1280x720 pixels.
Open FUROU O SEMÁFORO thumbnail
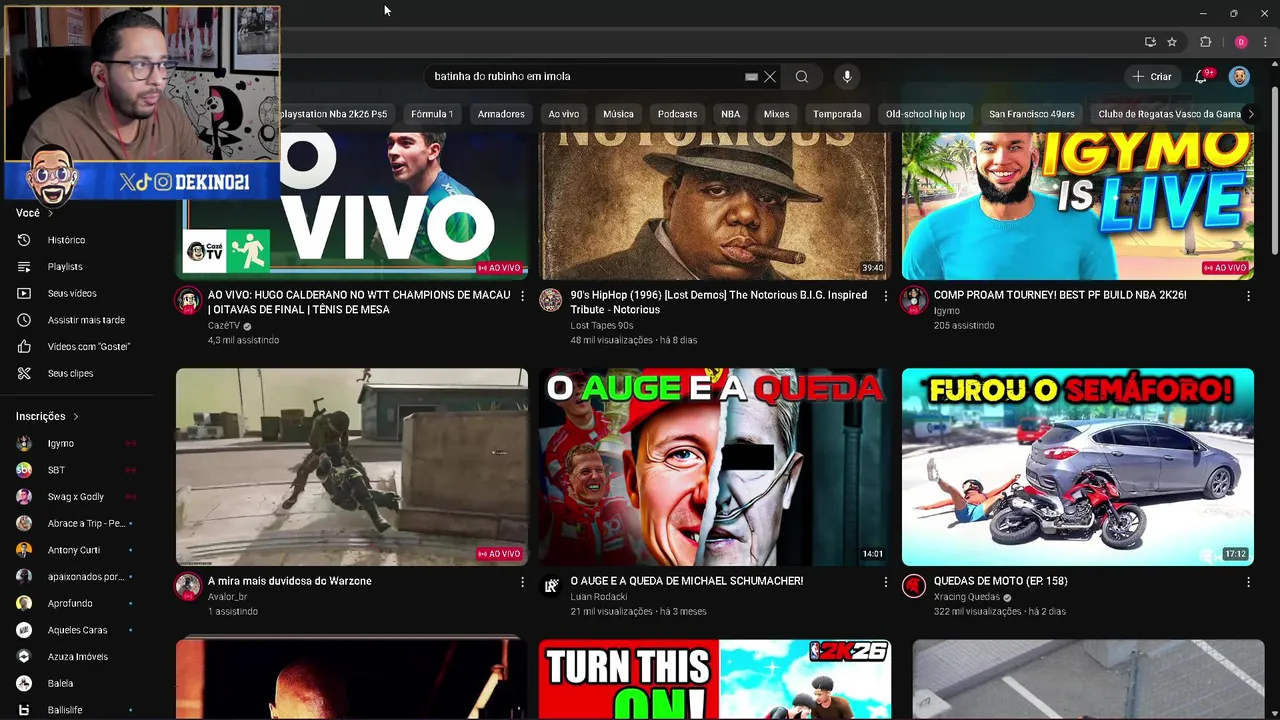(x=1078, y=467)
